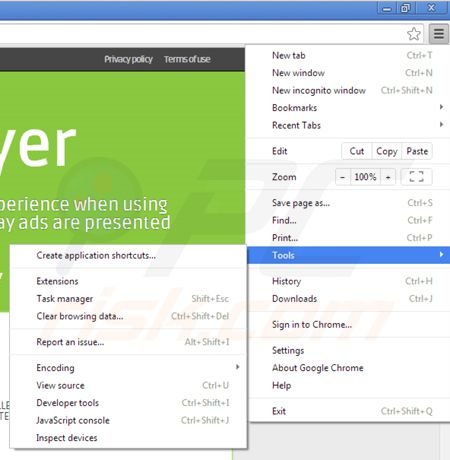Open a New incognito window
450x460 pixels.
point(348,90)
